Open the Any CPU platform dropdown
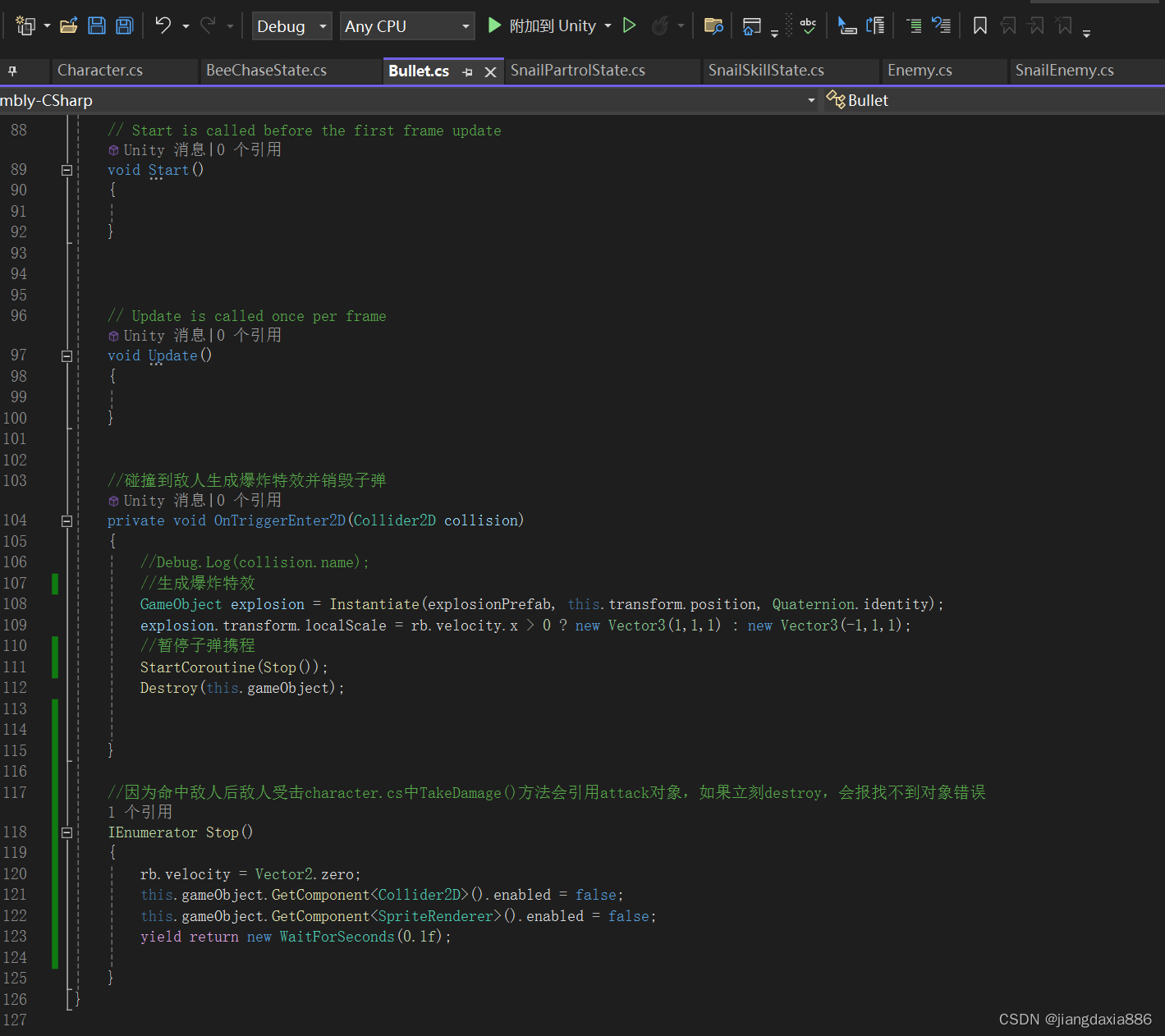Image resolution: width=1165 pixels, height=1036 pixels. [x=407, y=26]
